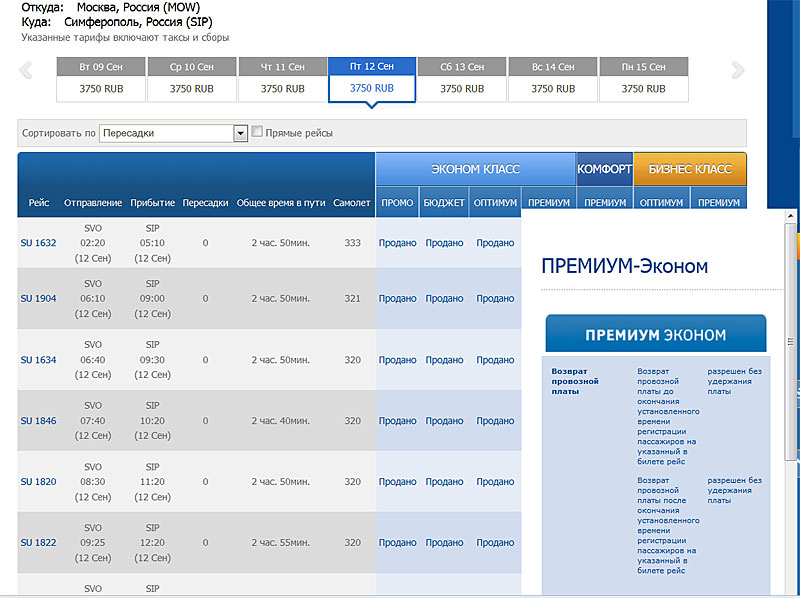Click the ПРОМО tariff column header
Screen dimensions: 800x598
(397, 203)
